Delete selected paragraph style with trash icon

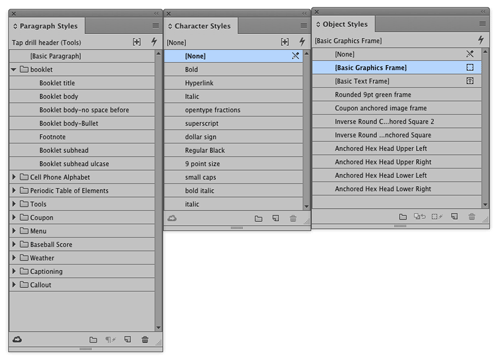[x=145, y=340]
